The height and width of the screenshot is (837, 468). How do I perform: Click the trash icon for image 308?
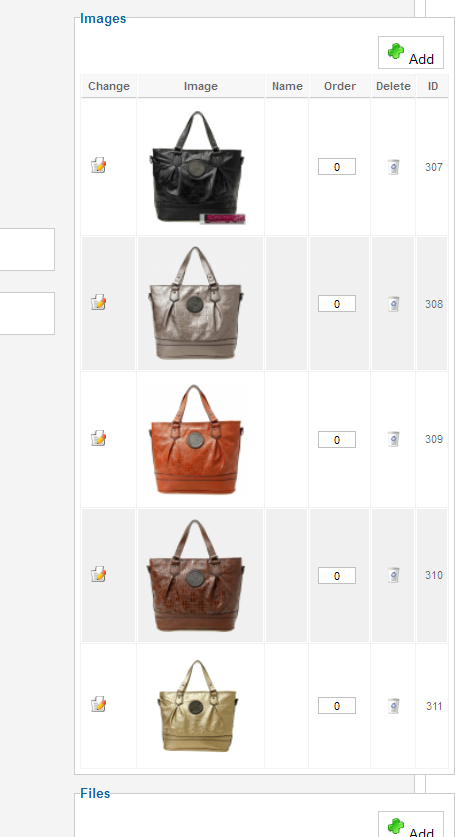click(x=393, y=304)
